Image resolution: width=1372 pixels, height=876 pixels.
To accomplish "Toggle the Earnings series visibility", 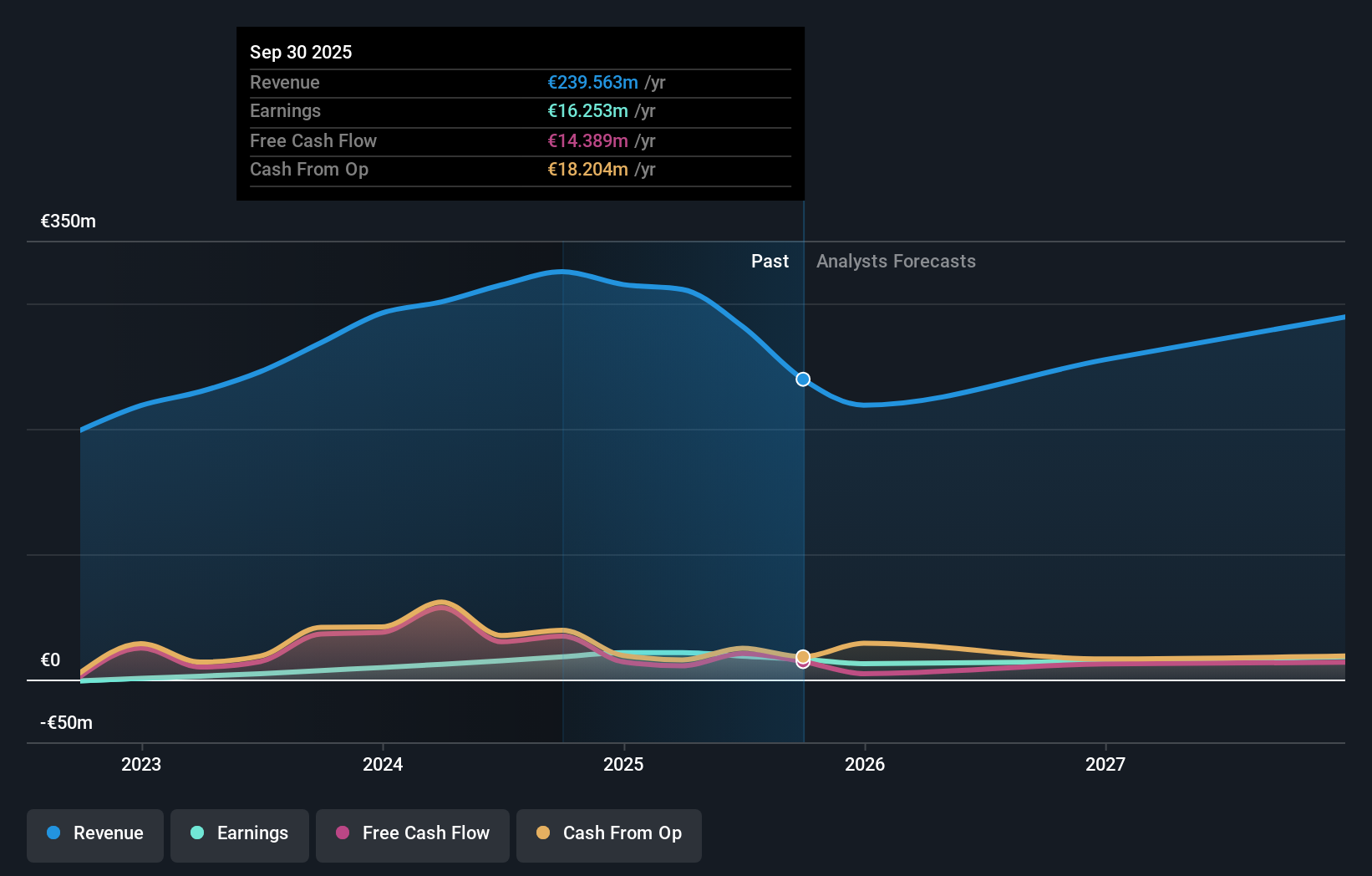I will [x=240, y=833].
